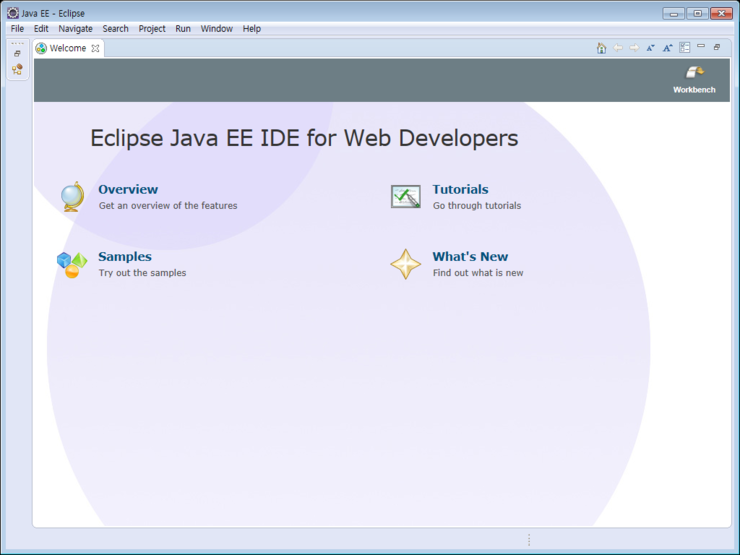Screen dimensions: 740x555
Task: Click the hierarchy view icon in left trim
Action: click(x=17, y=69)
